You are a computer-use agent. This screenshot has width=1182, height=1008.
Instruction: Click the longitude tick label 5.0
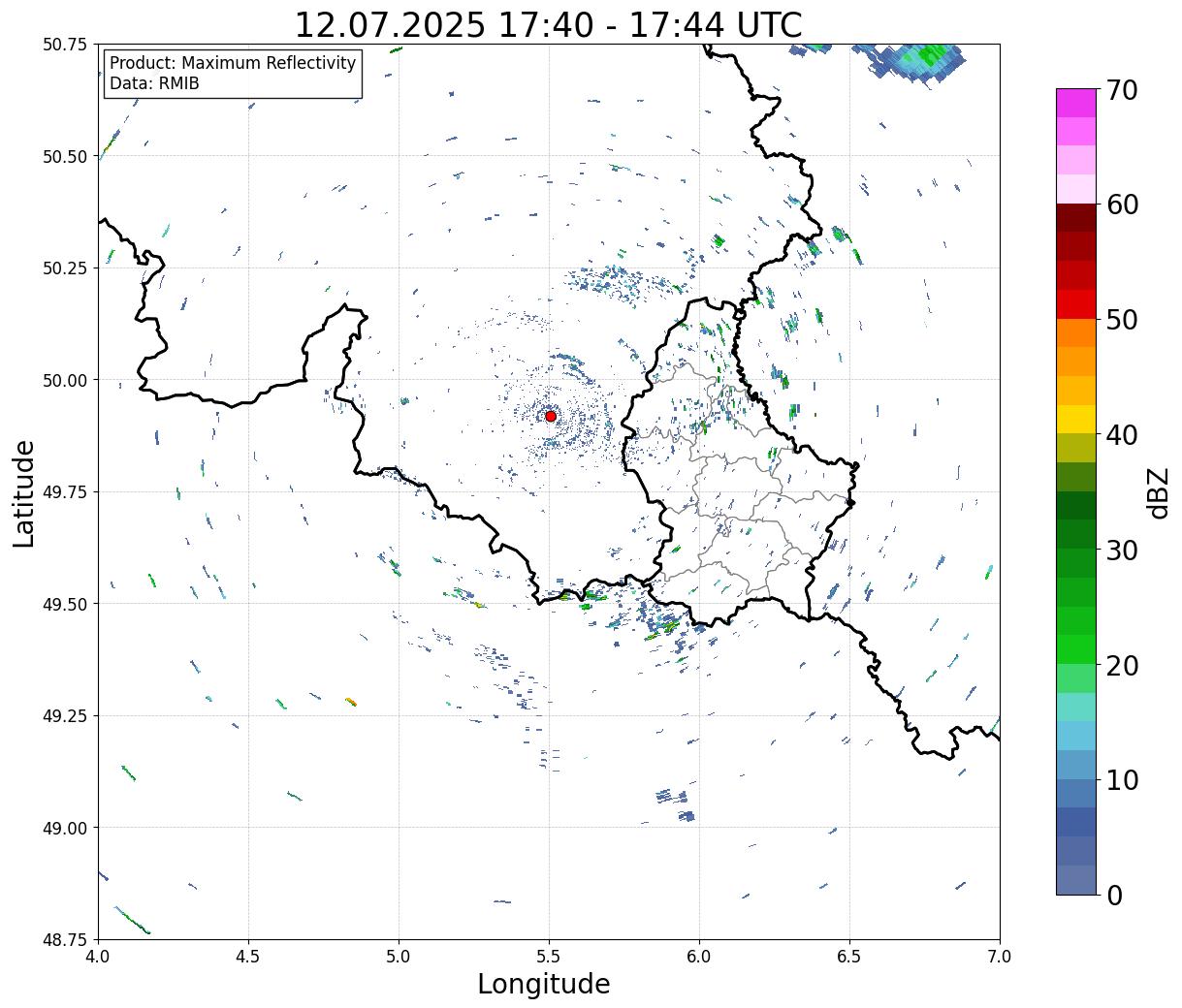click(399, 957)
